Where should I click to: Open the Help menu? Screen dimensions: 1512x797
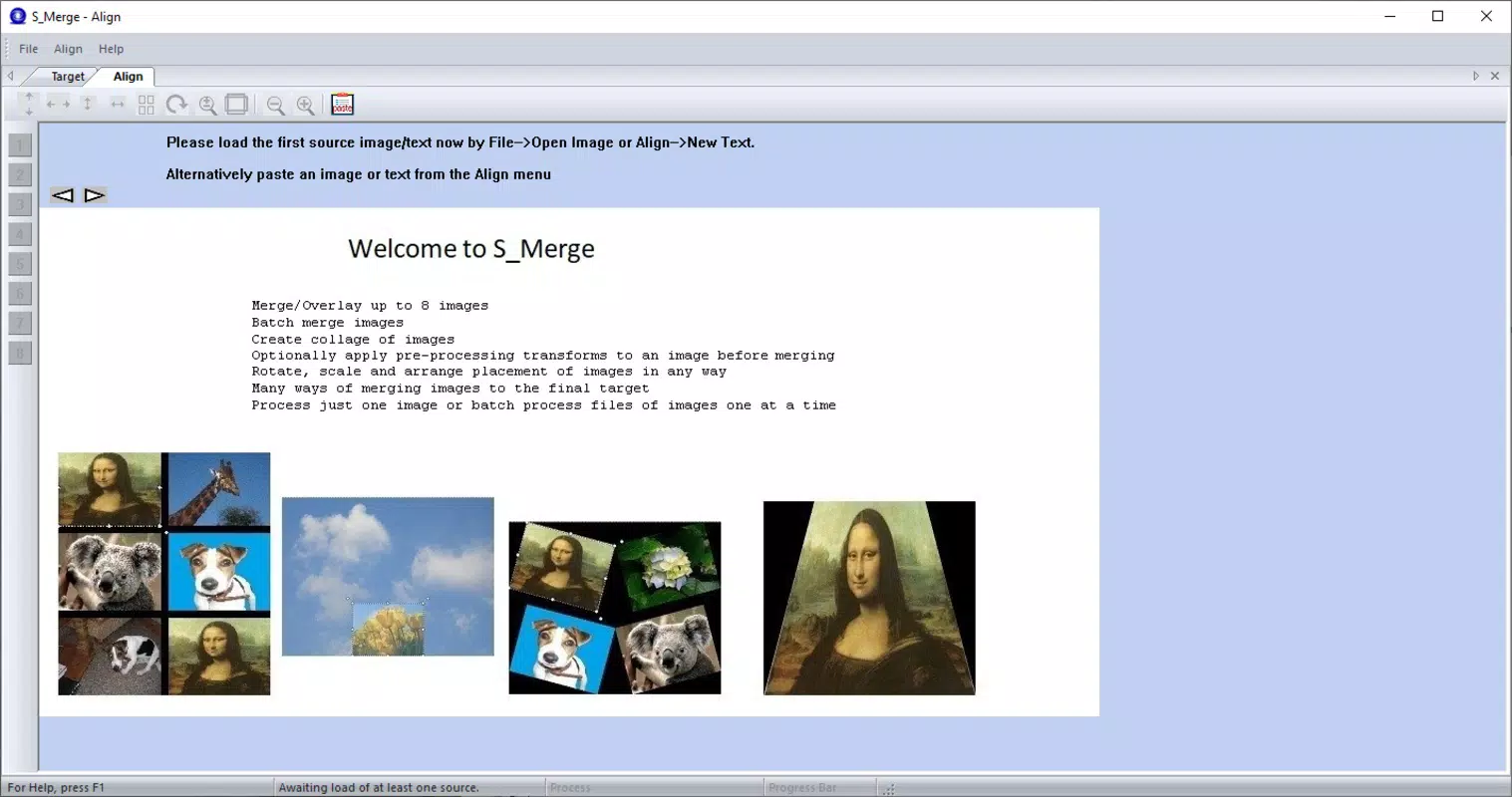point(111,49)
